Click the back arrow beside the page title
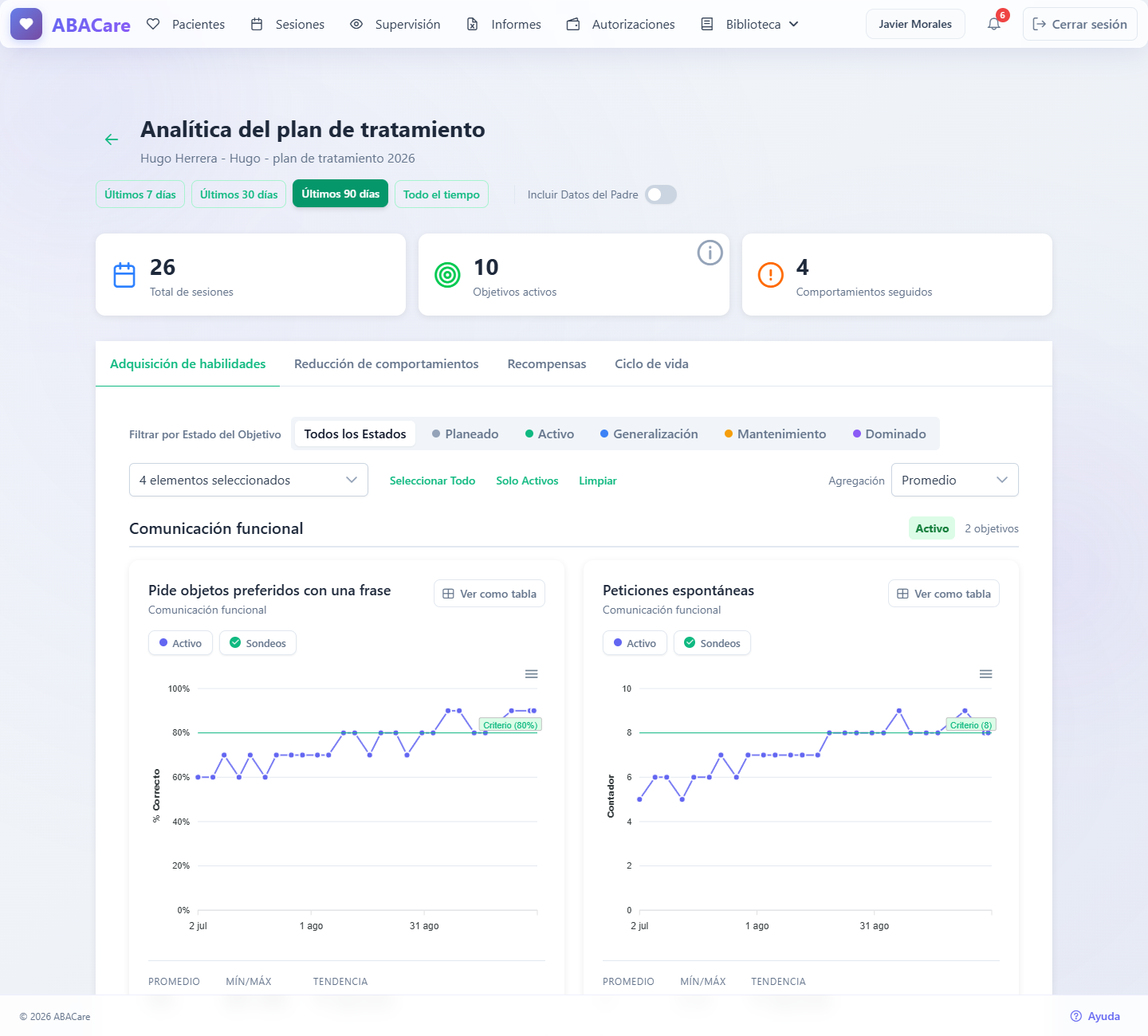Screen dimensions: 1148x1036 [112, 139]
